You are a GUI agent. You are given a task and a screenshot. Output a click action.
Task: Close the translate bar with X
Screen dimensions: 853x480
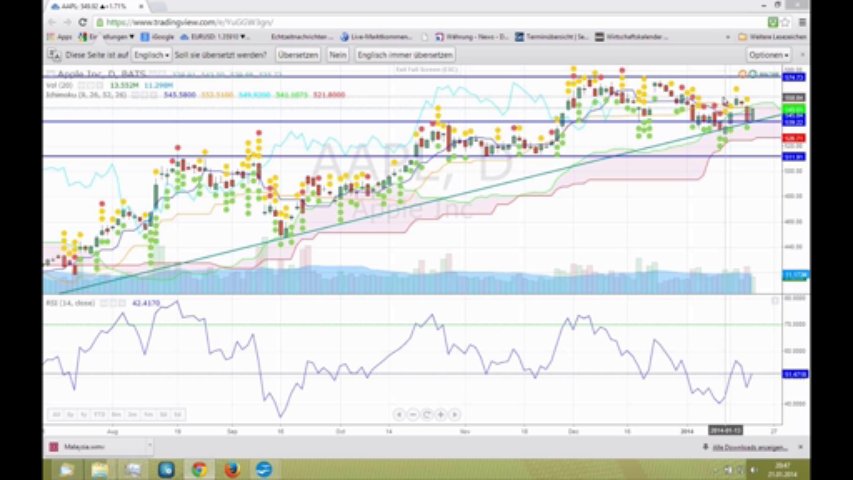pos(800,55)
